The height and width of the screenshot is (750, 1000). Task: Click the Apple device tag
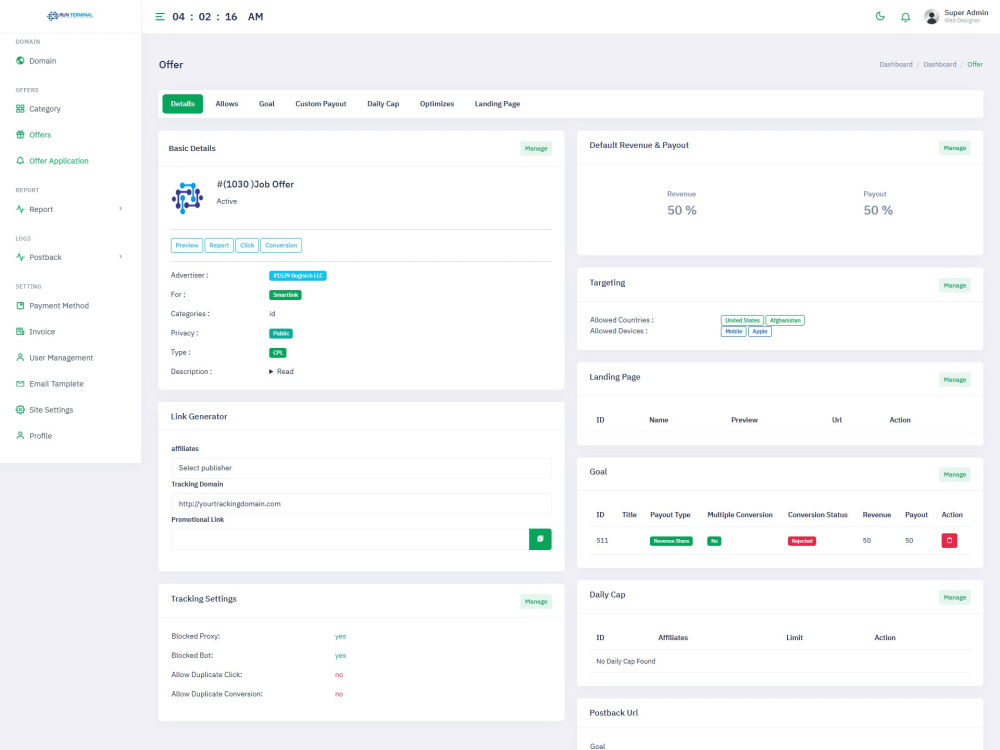point(760,332)
